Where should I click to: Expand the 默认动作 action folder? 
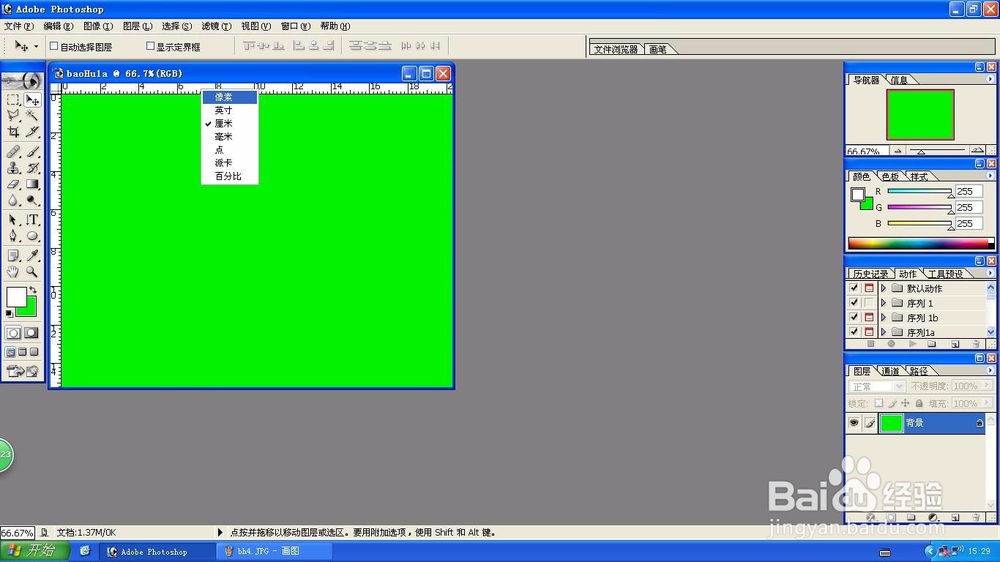coord(883,288)
